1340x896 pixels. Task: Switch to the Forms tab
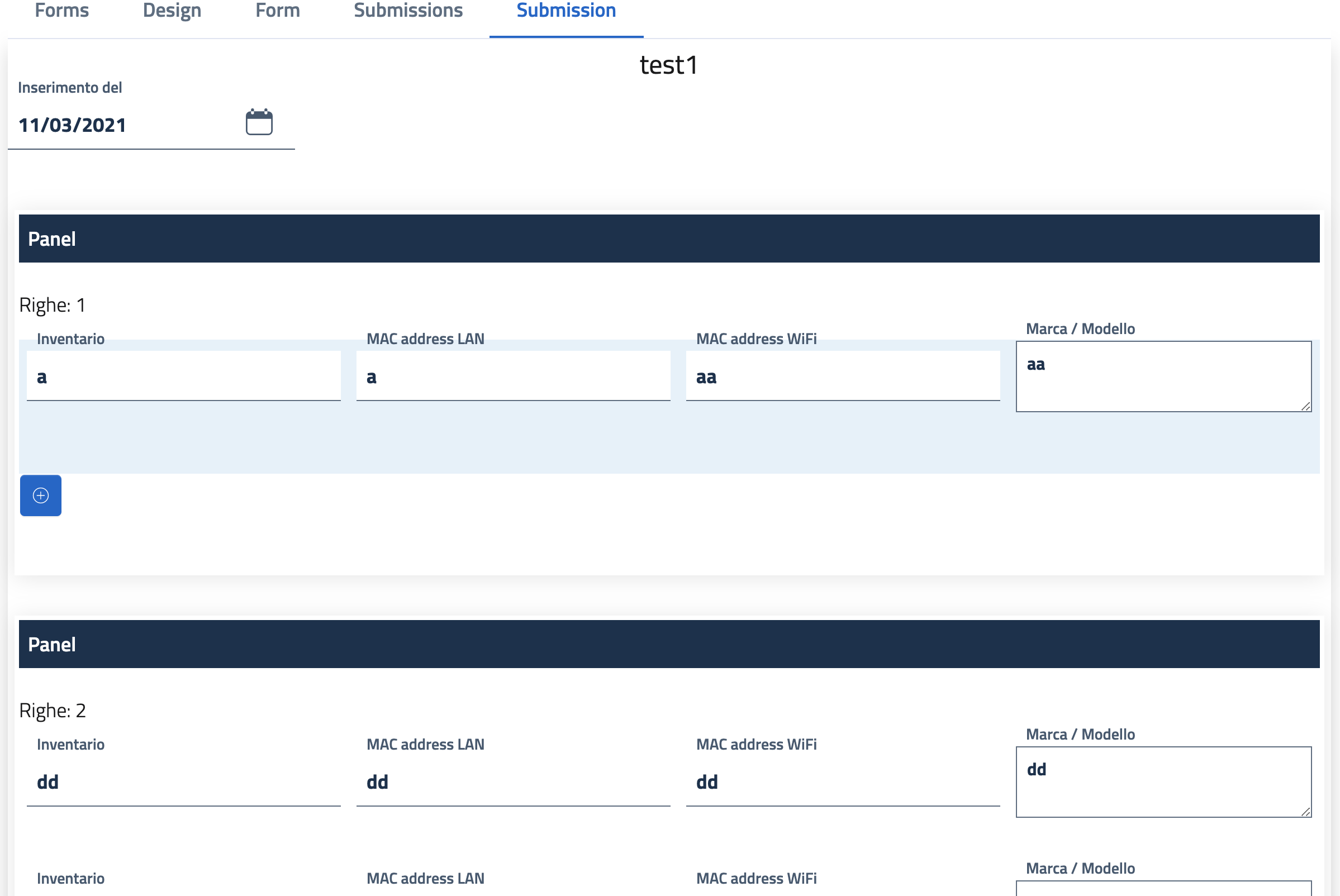point(61,10)
